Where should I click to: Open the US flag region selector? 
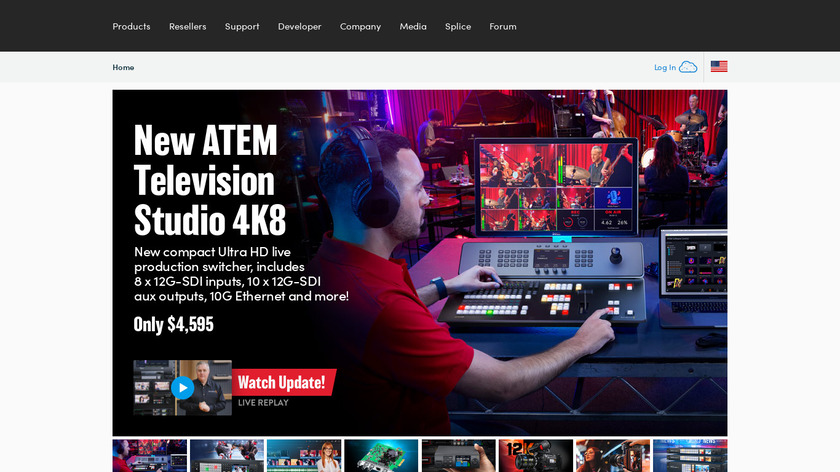coord(719,66)
